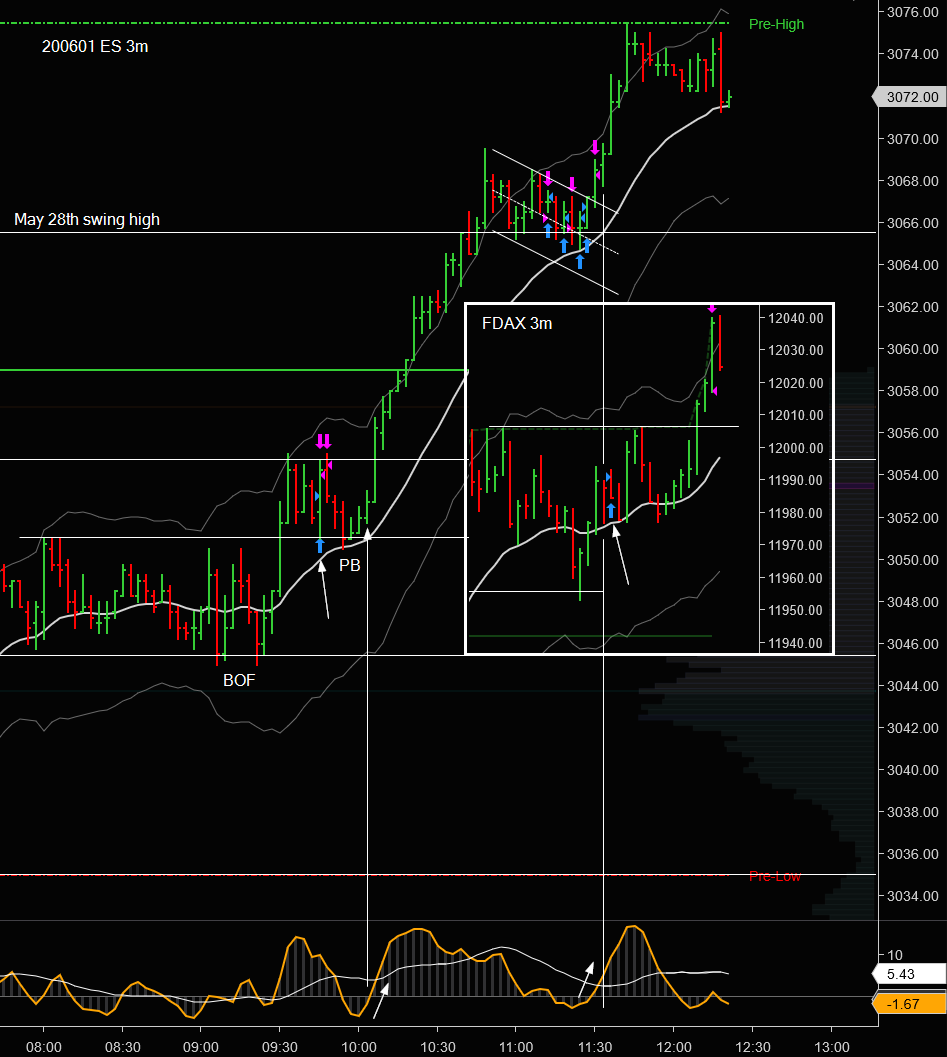Image resolution: width=947 pixels, height=1057 pixels.
Task: Click the 3060.00 price axis label
Action: 913,349
